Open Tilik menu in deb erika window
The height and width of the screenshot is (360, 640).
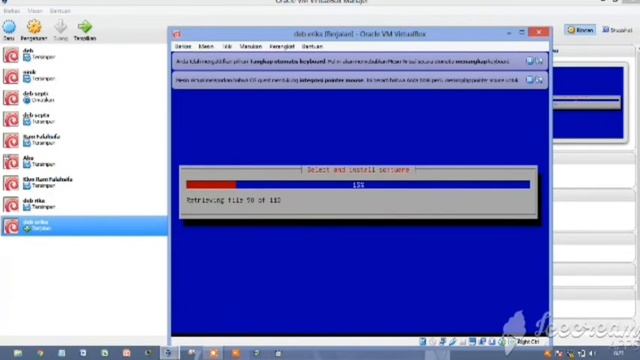(x=227, y=47)
